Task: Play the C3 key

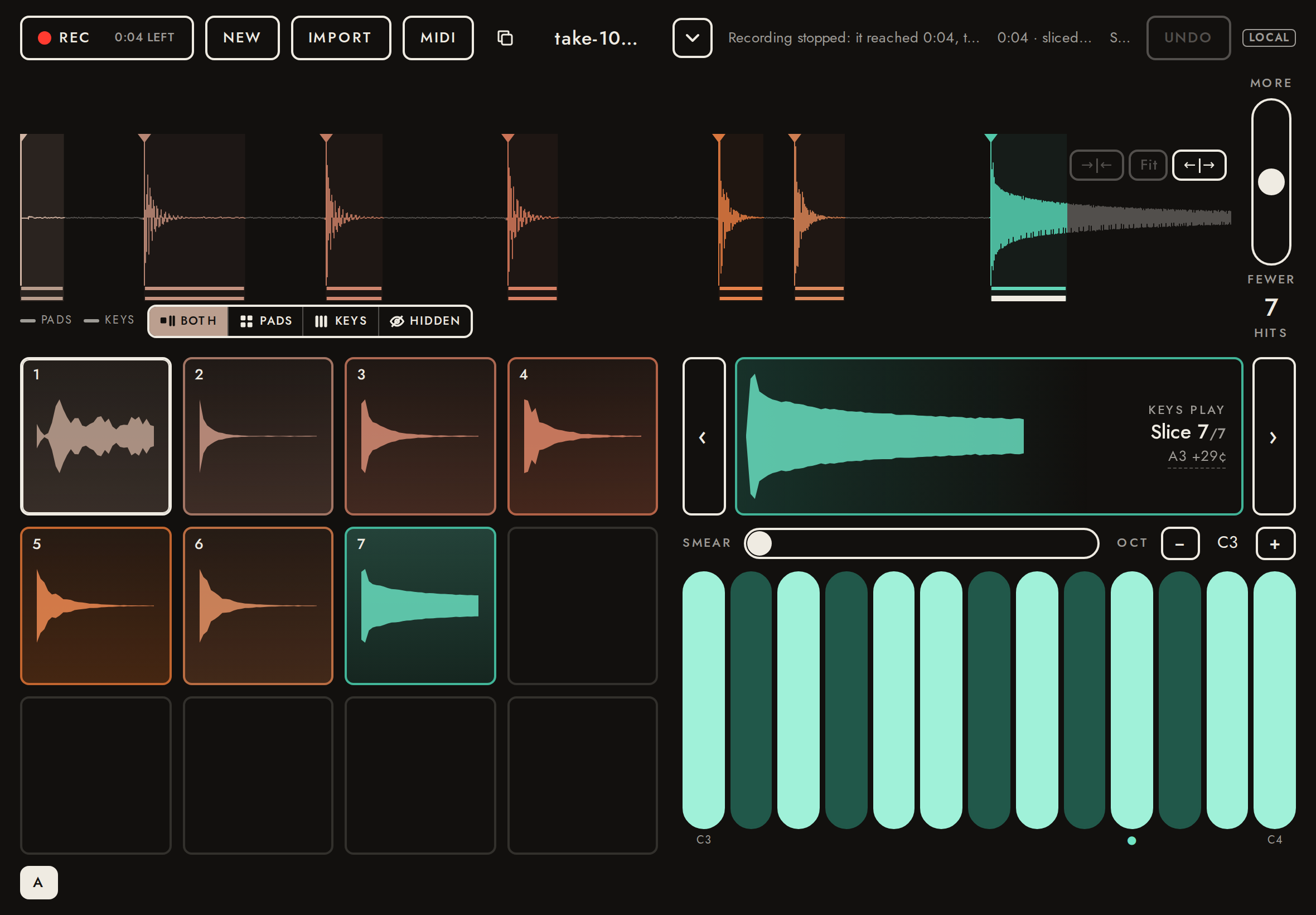Action: coord(704,700)
